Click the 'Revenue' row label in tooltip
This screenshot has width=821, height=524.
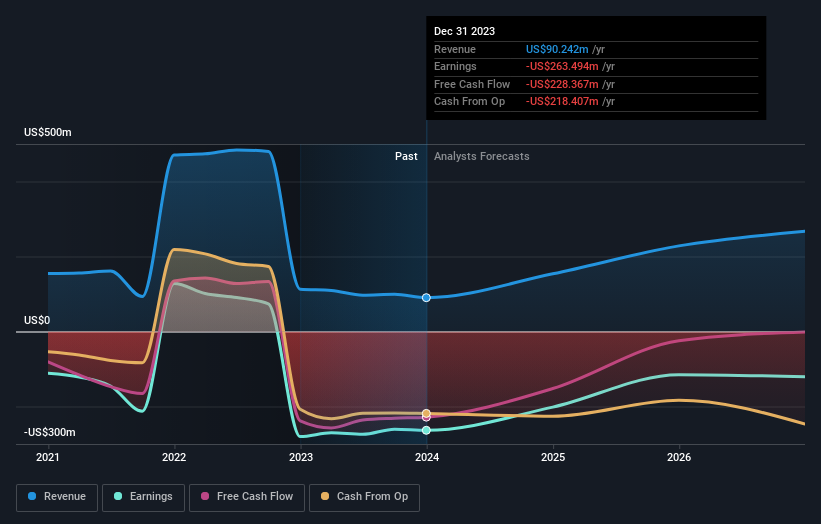(455, 49)
